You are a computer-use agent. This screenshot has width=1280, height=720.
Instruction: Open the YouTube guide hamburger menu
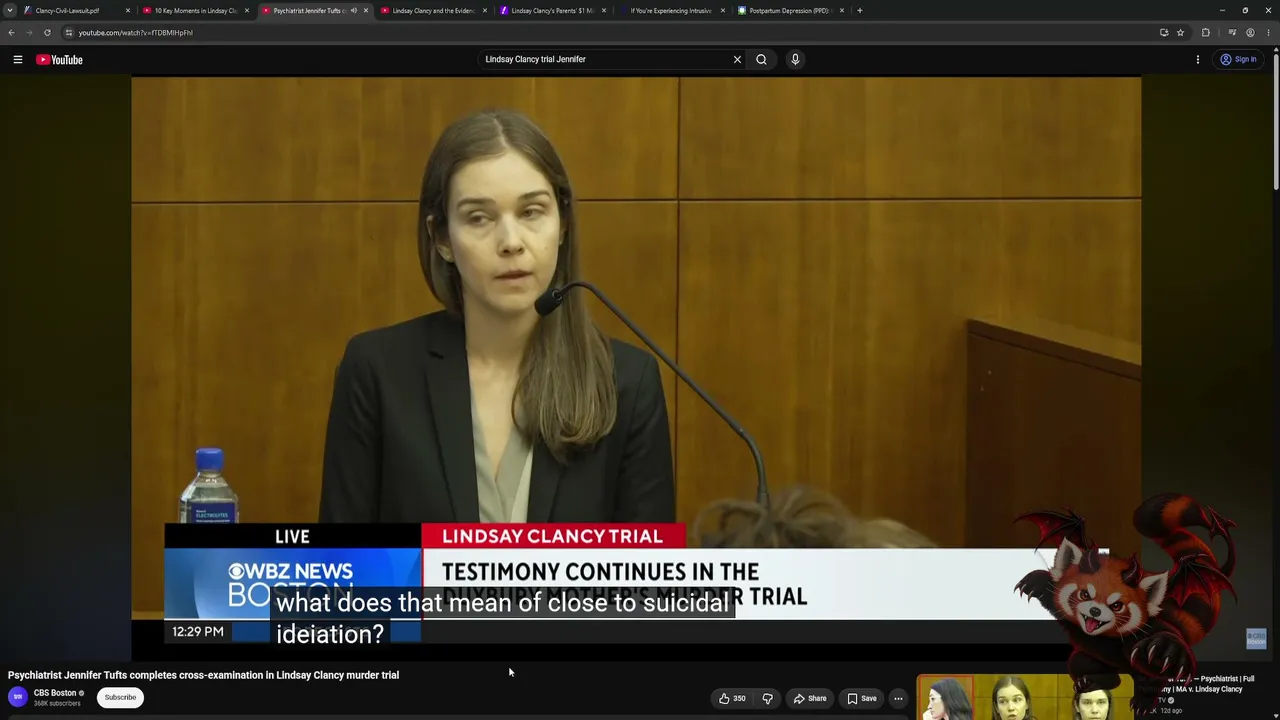[17, 60]
